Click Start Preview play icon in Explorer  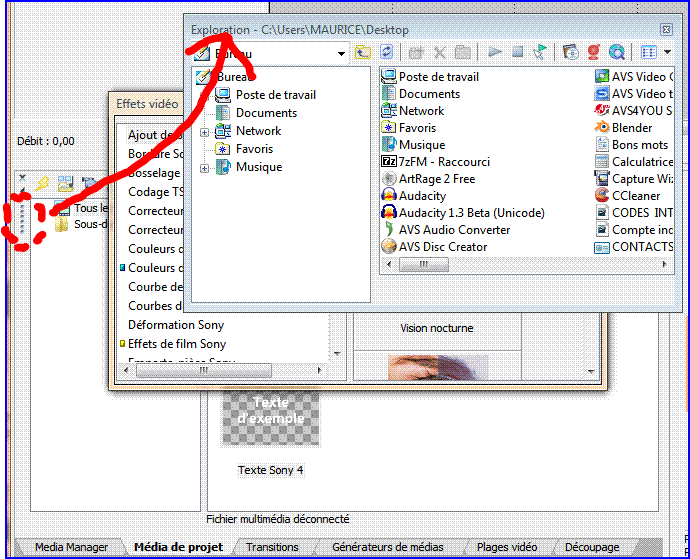pyautogui.click(x=495, y=52)
